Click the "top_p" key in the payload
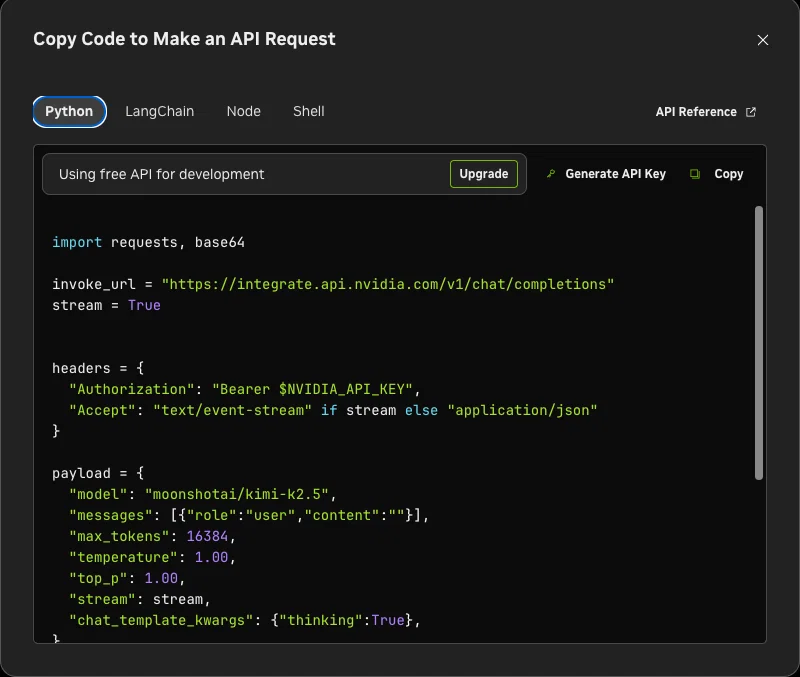Screen dimensions: 800x677 (98, 578)
